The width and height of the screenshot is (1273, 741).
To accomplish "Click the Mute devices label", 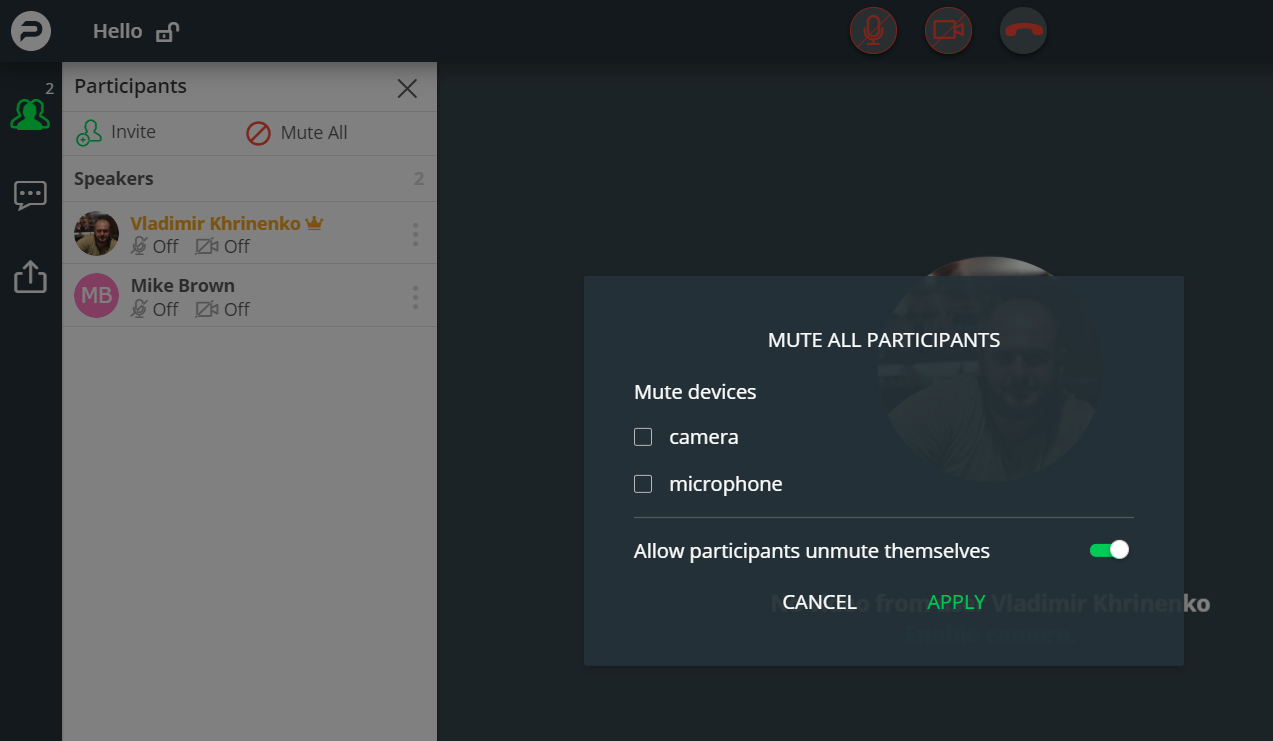I will [695, 392].
